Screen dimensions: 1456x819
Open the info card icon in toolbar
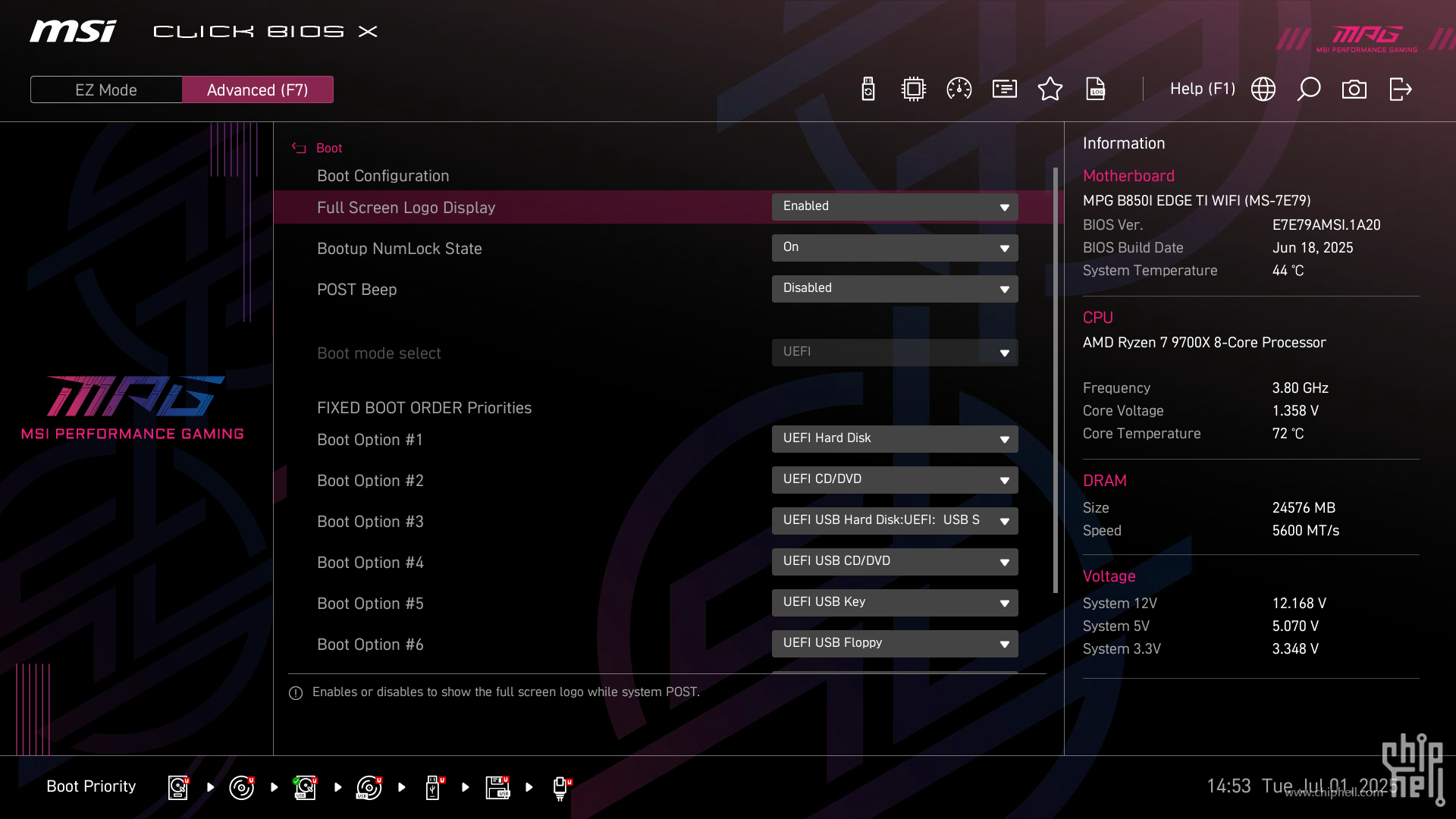(1005, 89)
